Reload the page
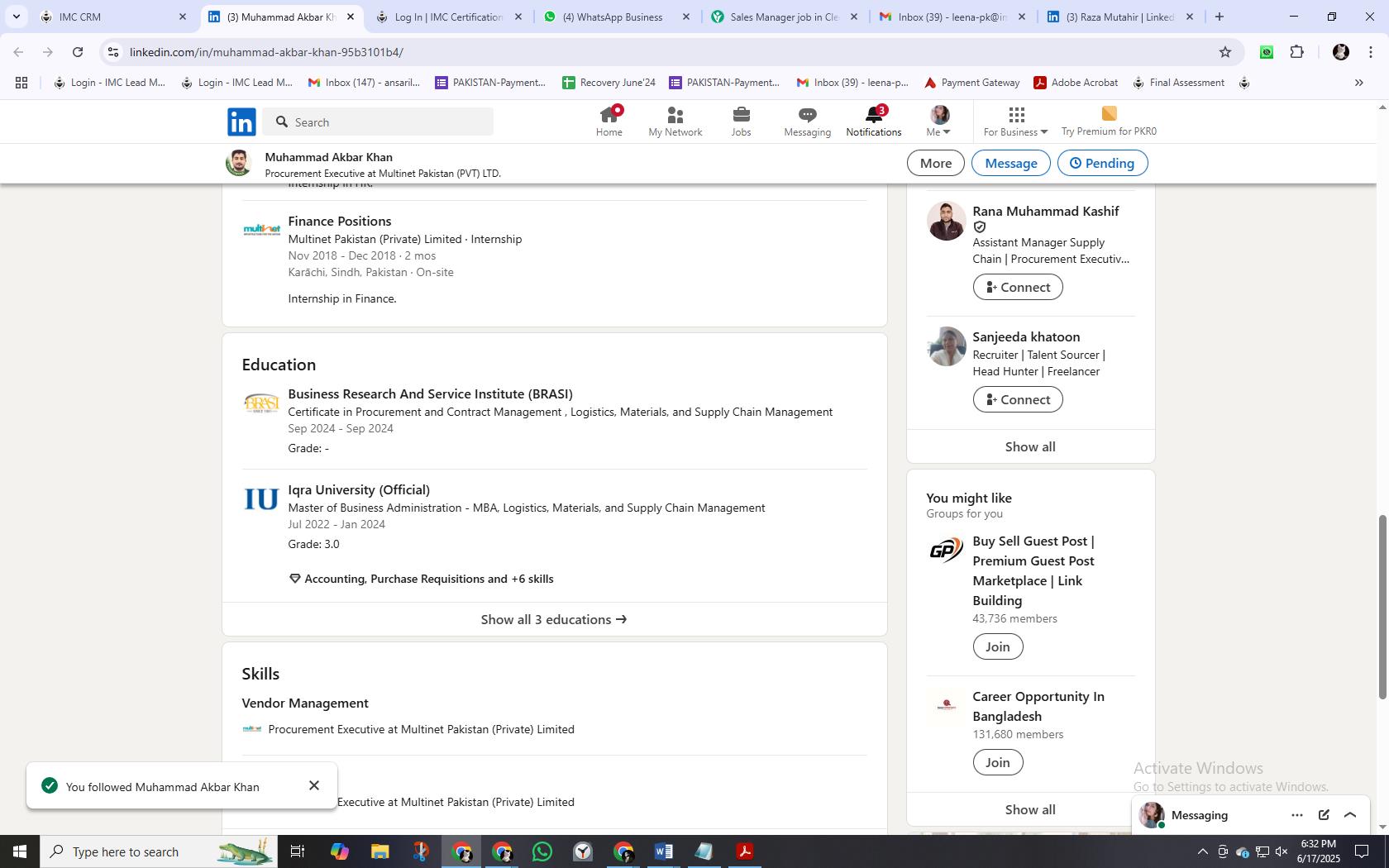 (78, 52)
